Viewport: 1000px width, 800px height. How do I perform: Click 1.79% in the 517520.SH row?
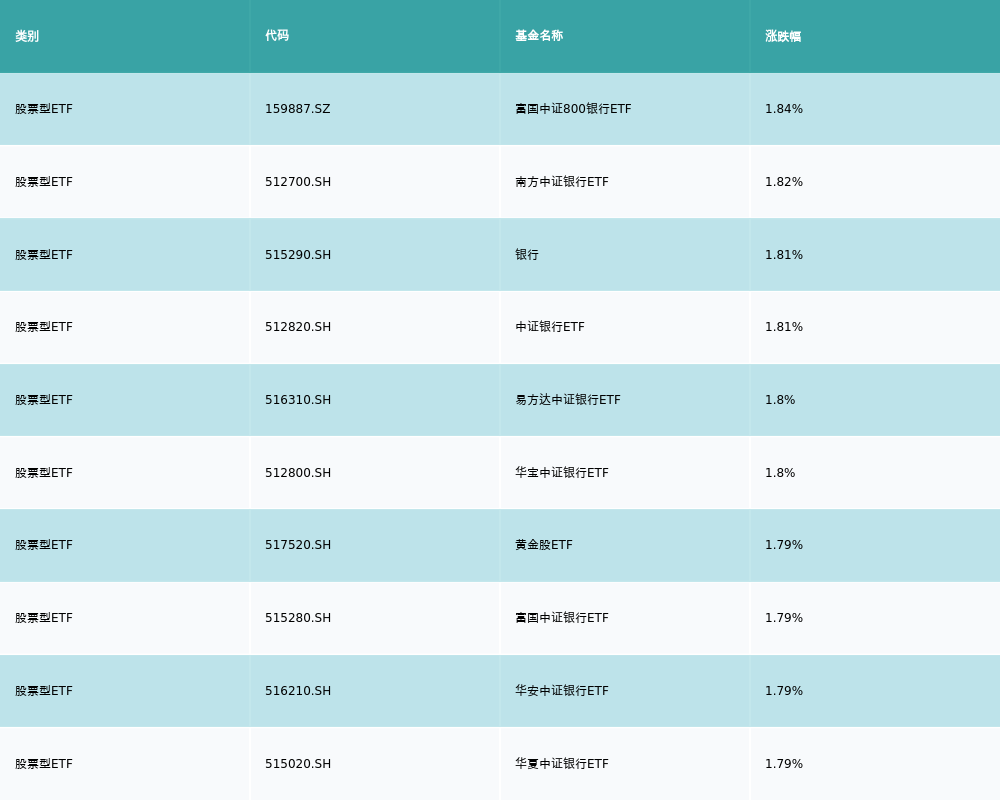tap(784, 545)
